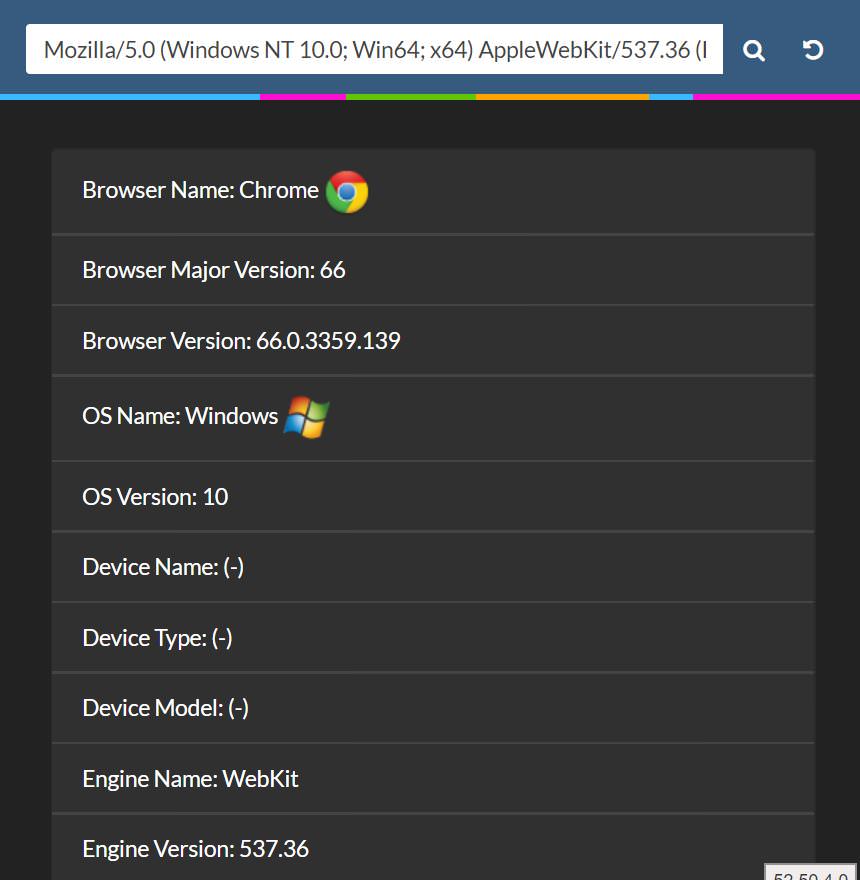Select the 'Engine Name: WebKit' row
The width and height of the screenshot is (860, 880).
pyautogui.click(x=433, y=779)
